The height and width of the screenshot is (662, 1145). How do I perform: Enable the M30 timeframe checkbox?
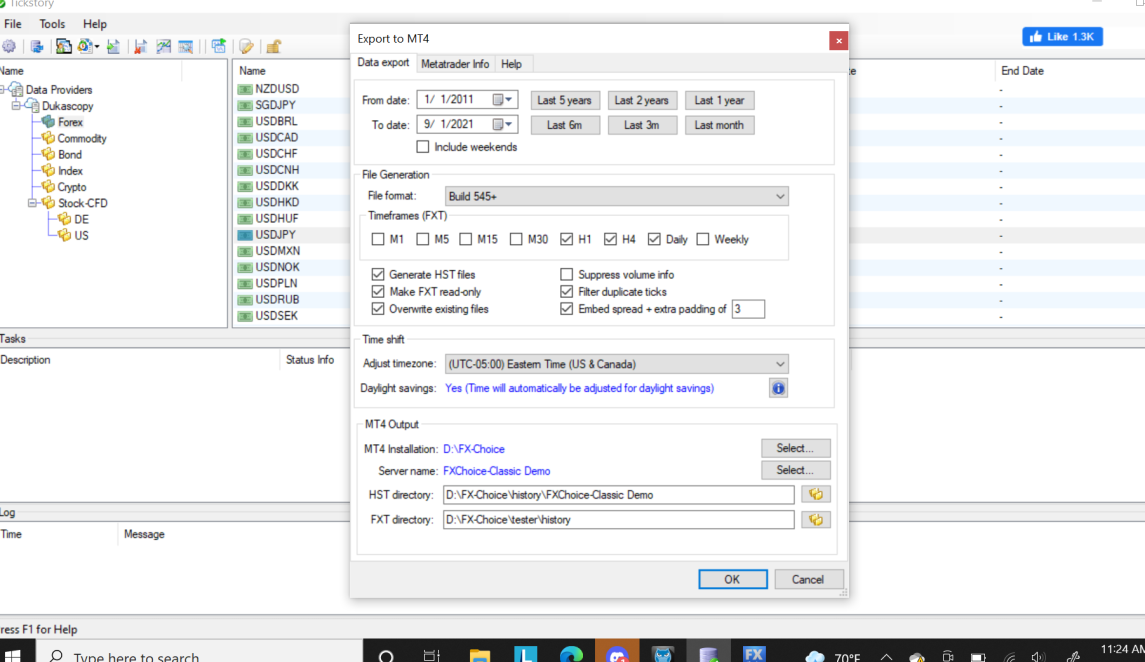click(x=516, y=239)
